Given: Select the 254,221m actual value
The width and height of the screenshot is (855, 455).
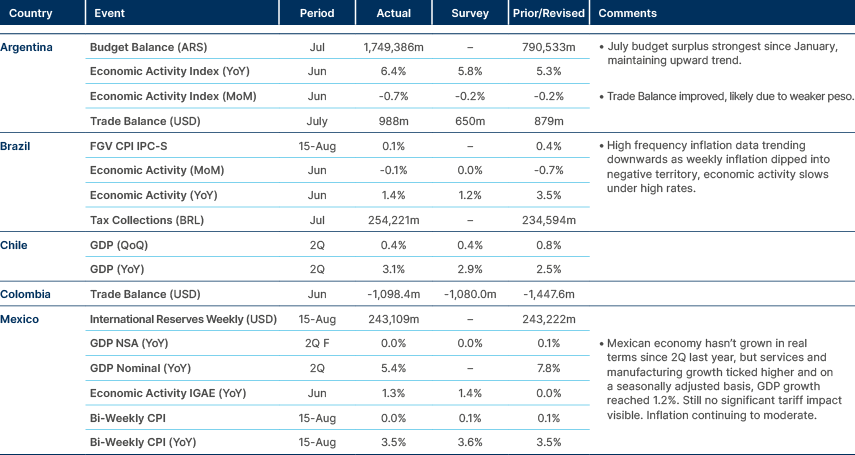Looking at the screenshot, I should point(394,220).
